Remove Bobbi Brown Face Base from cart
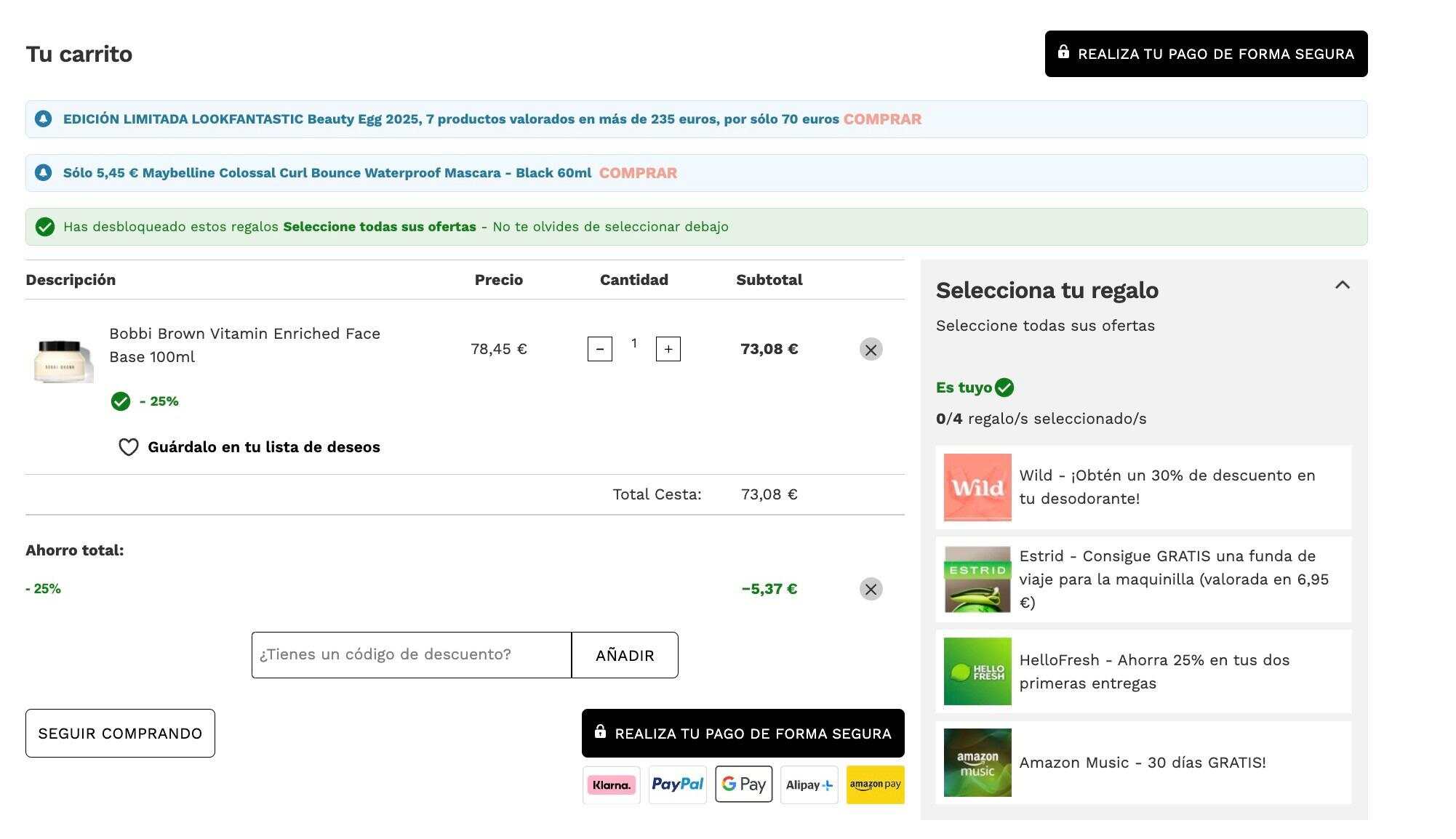The image size is (1456, 839). pyautogui.click(x=871, y=350)
